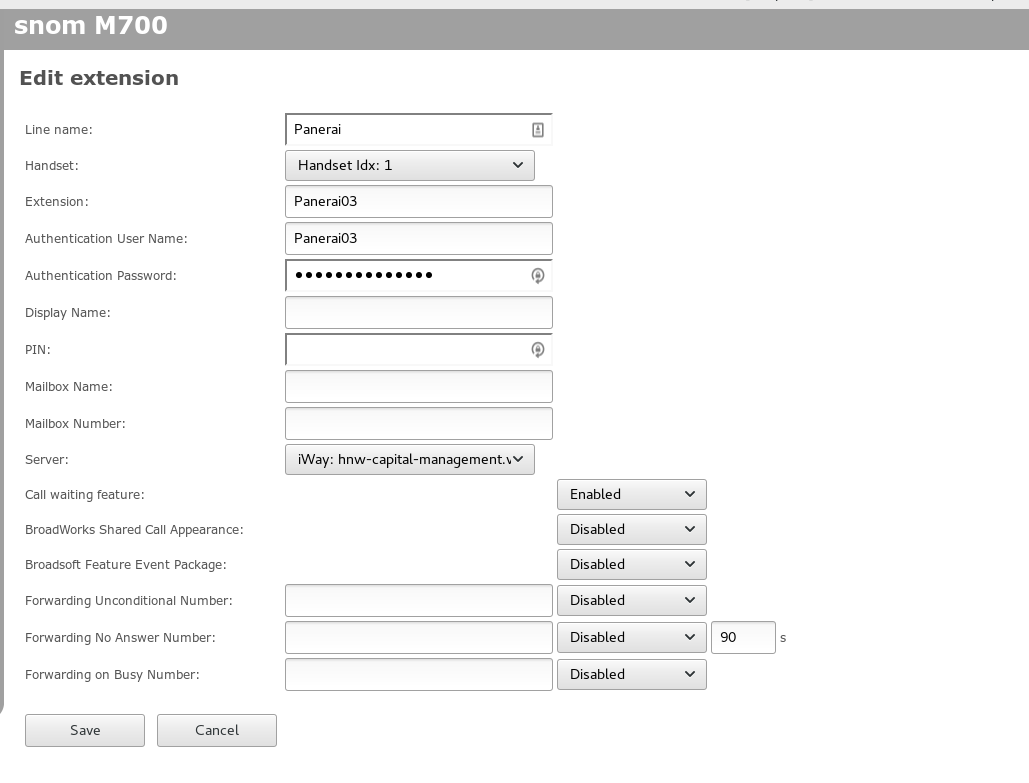1029x783 pixels.
Task: Click the Mailbox Name field
Action: click(419, 387)
